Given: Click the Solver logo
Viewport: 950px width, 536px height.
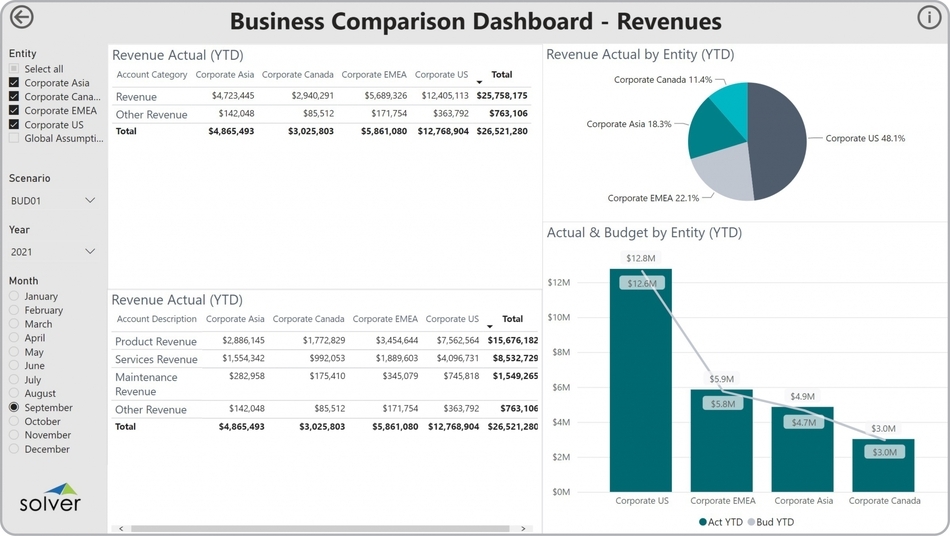Looking at the screenshot, I should point(50,498).
